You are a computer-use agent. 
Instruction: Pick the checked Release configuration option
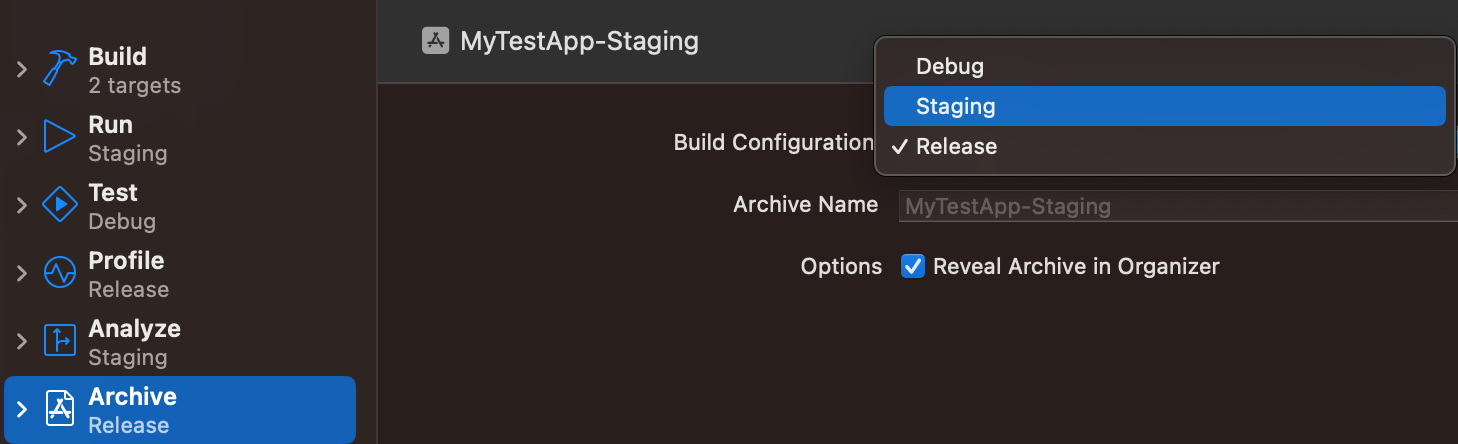pyautogui.click(x=956, y=146)
